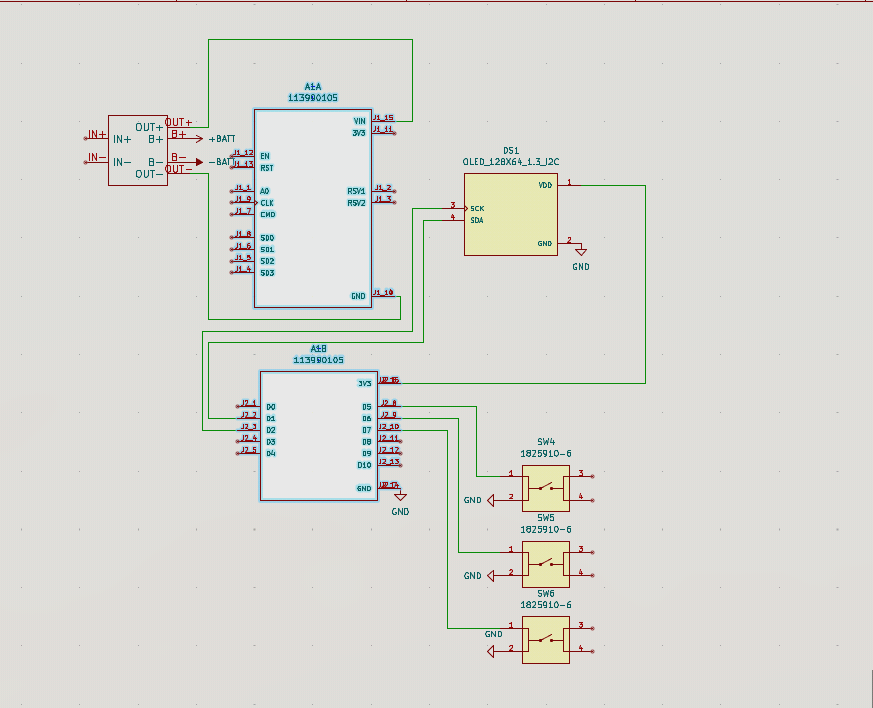The width and height of the screenshot is (873, 708).
Task: Toggle the SW6 switch contact
Action: coord(548,640)
